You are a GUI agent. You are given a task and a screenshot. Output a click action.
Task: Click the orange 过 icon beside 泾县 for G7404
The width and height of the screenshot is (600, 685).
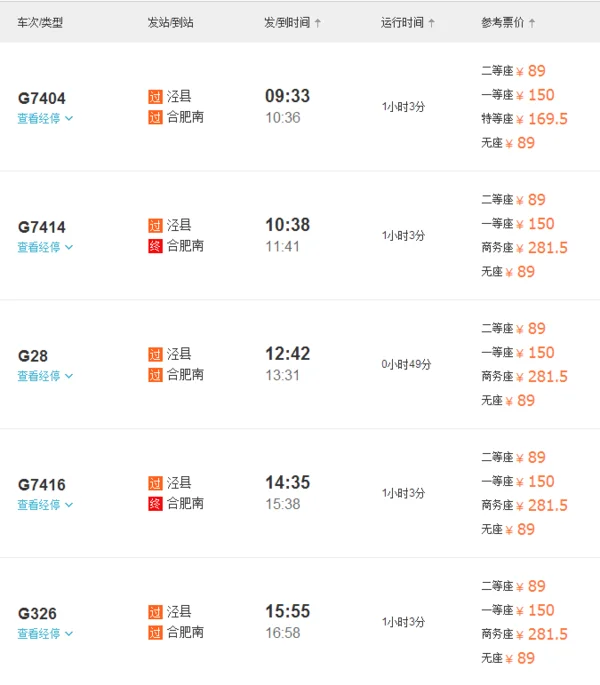(155, 97)
